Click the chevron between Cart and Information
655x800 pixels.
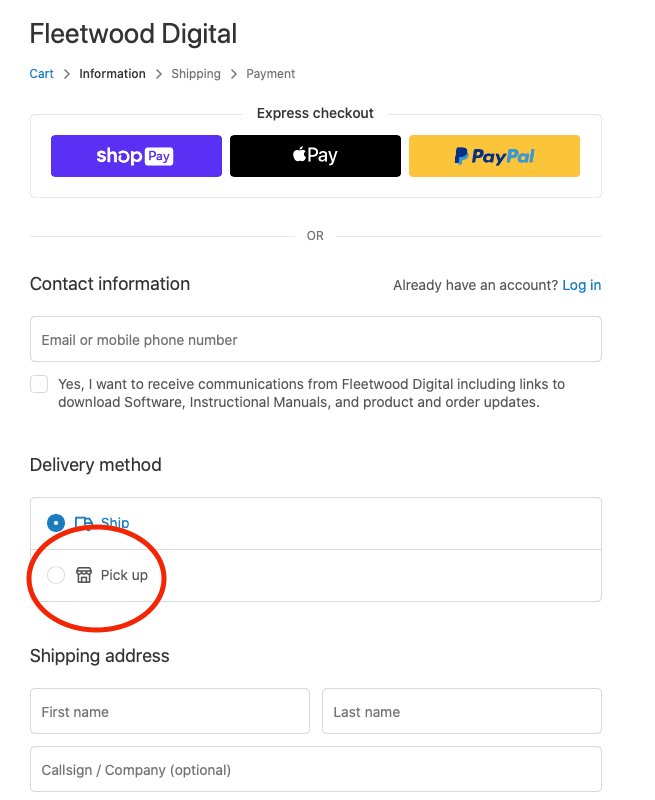(67, 74)
